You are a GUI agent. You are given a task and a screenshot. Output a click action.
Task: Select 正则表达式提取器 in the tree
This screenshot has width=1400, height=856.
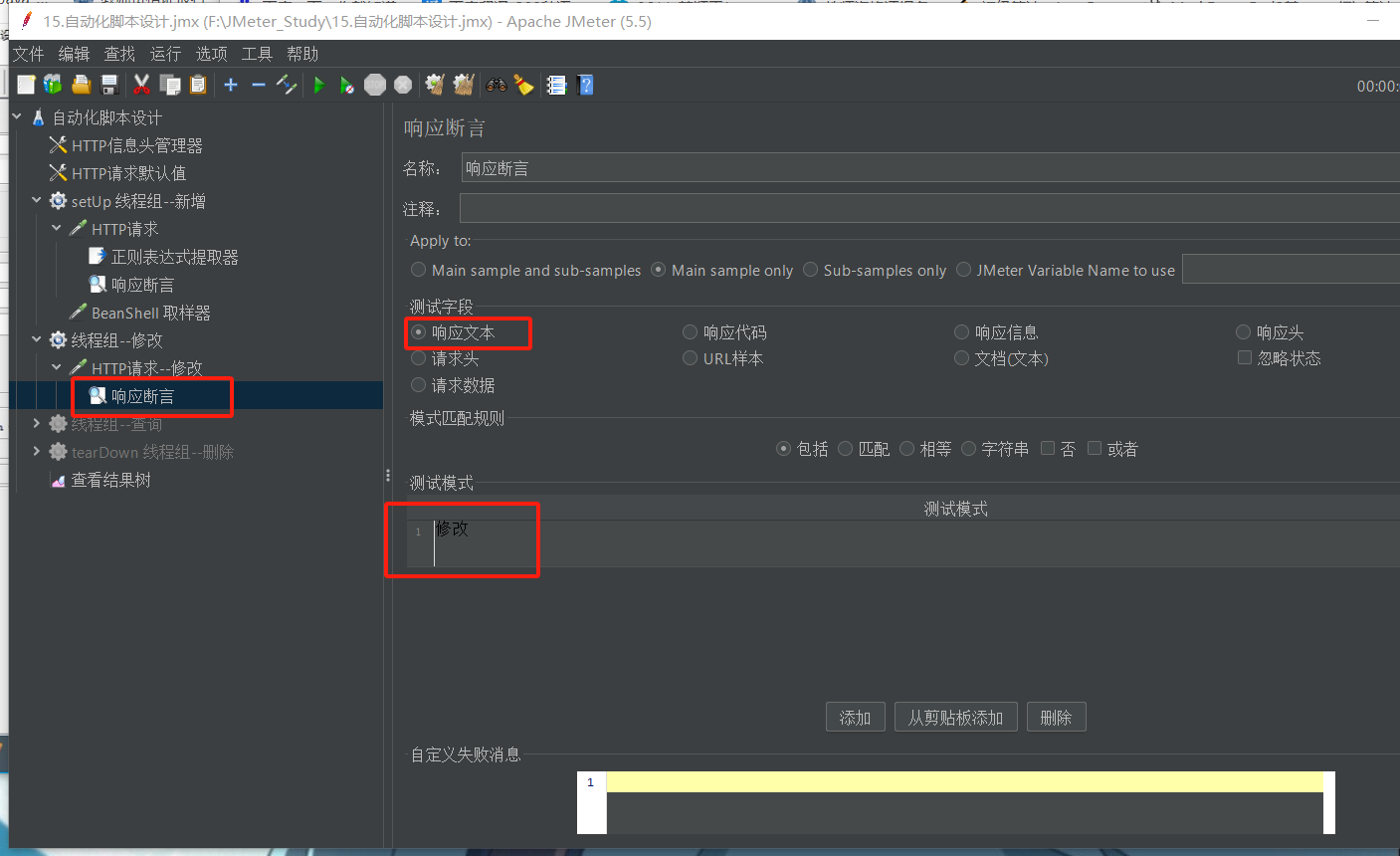click(175, 257)
